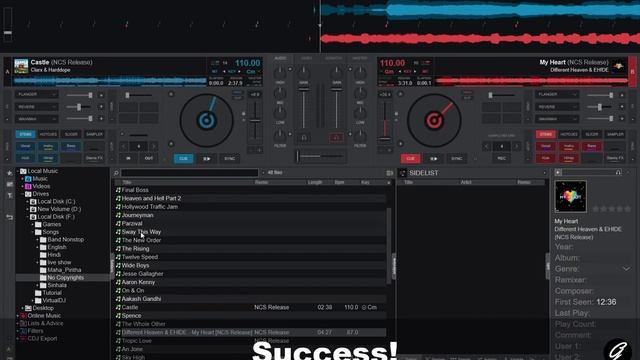Click Castle album art on left deck
The image size is (640, 360).
coord(21,66)
